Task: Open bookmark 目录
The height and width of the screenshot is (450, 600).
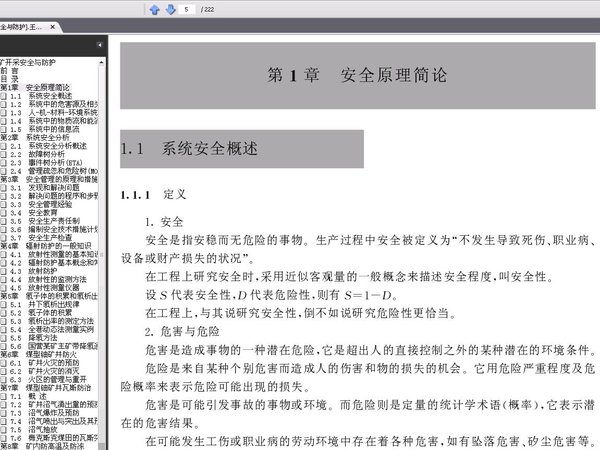Action: point(10,79)
